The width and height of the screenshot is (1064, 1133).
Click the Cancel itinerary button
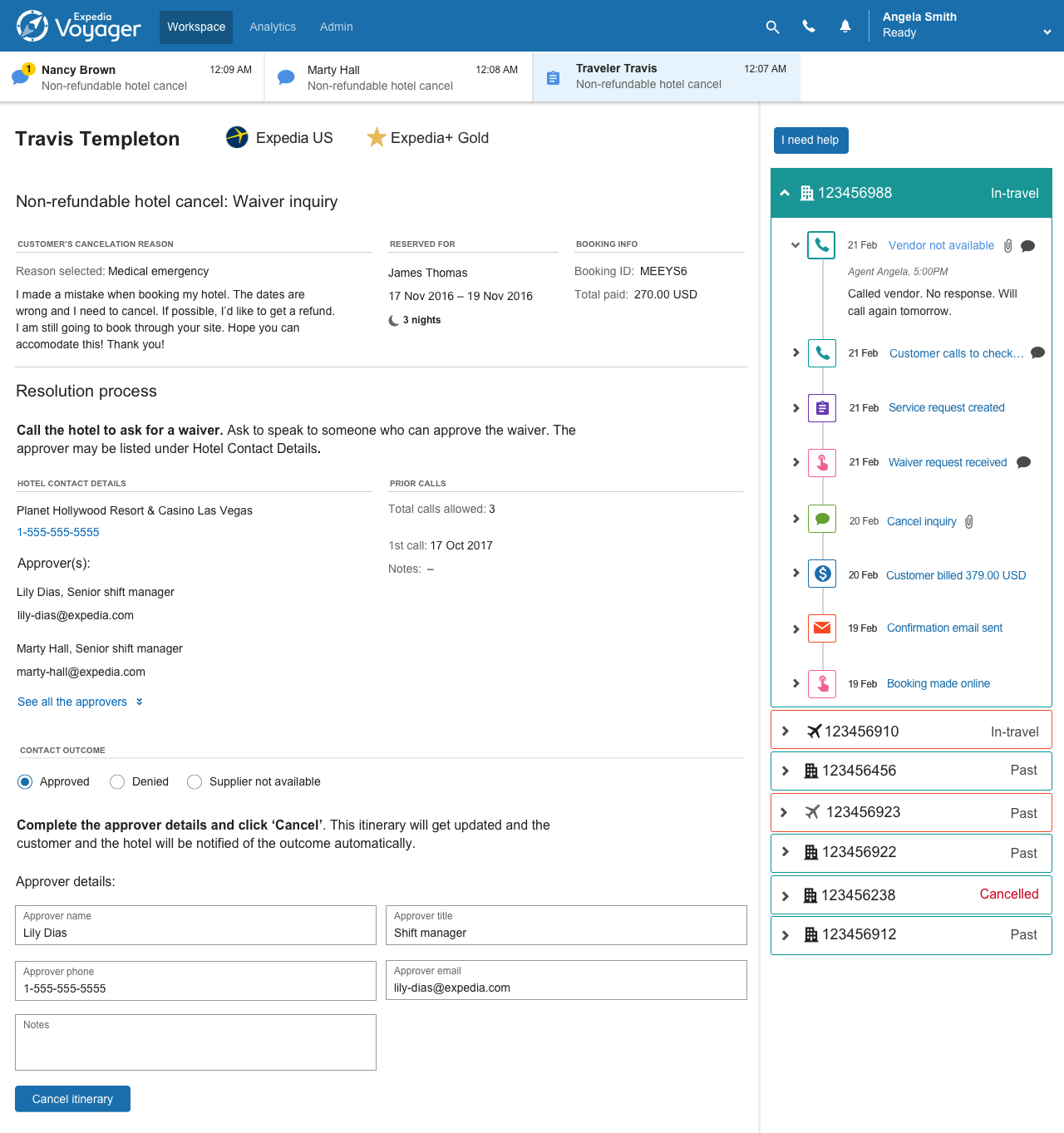[72, 1099]
